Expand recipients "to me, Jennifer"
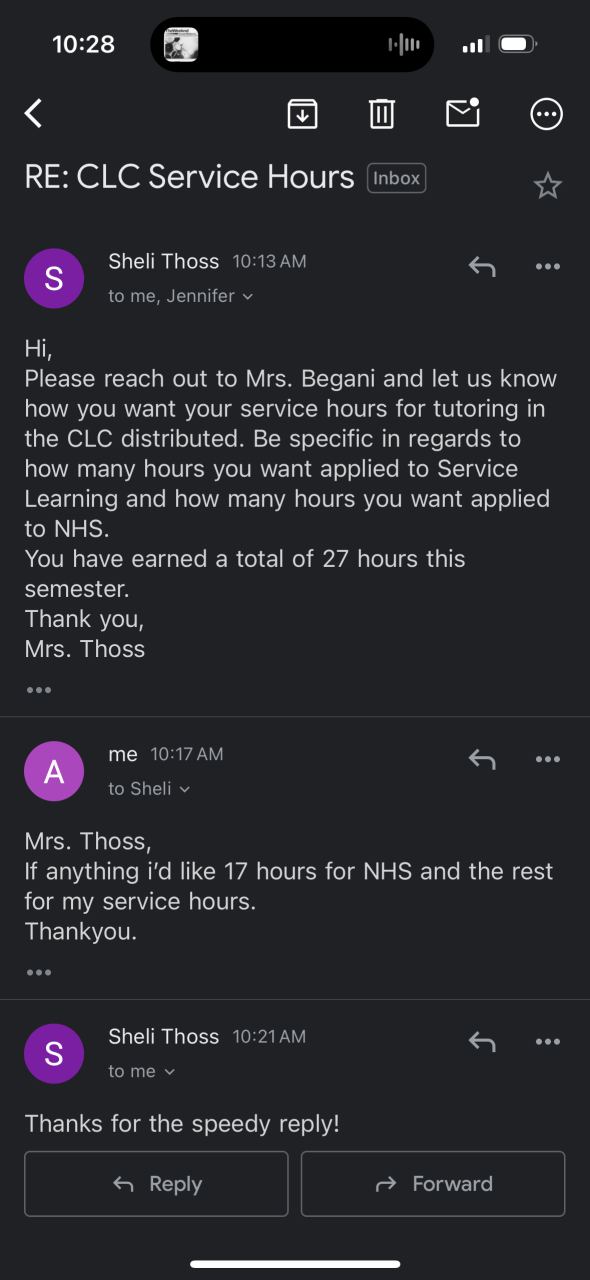Screen dimensions: 590x1280 point(181,296)
